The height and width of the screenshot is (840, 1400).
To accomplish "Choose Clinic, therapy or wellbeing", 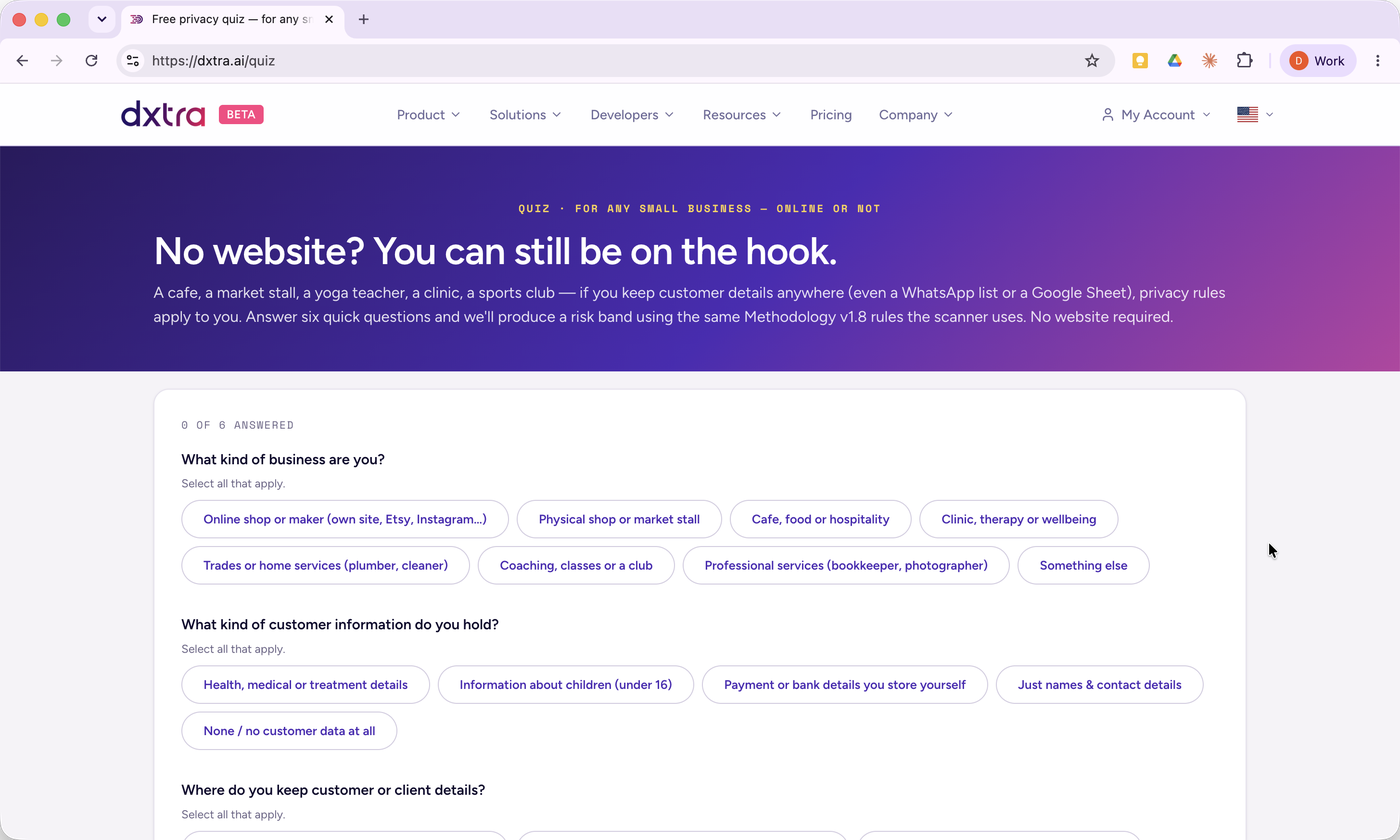I will click(1019, 519).
